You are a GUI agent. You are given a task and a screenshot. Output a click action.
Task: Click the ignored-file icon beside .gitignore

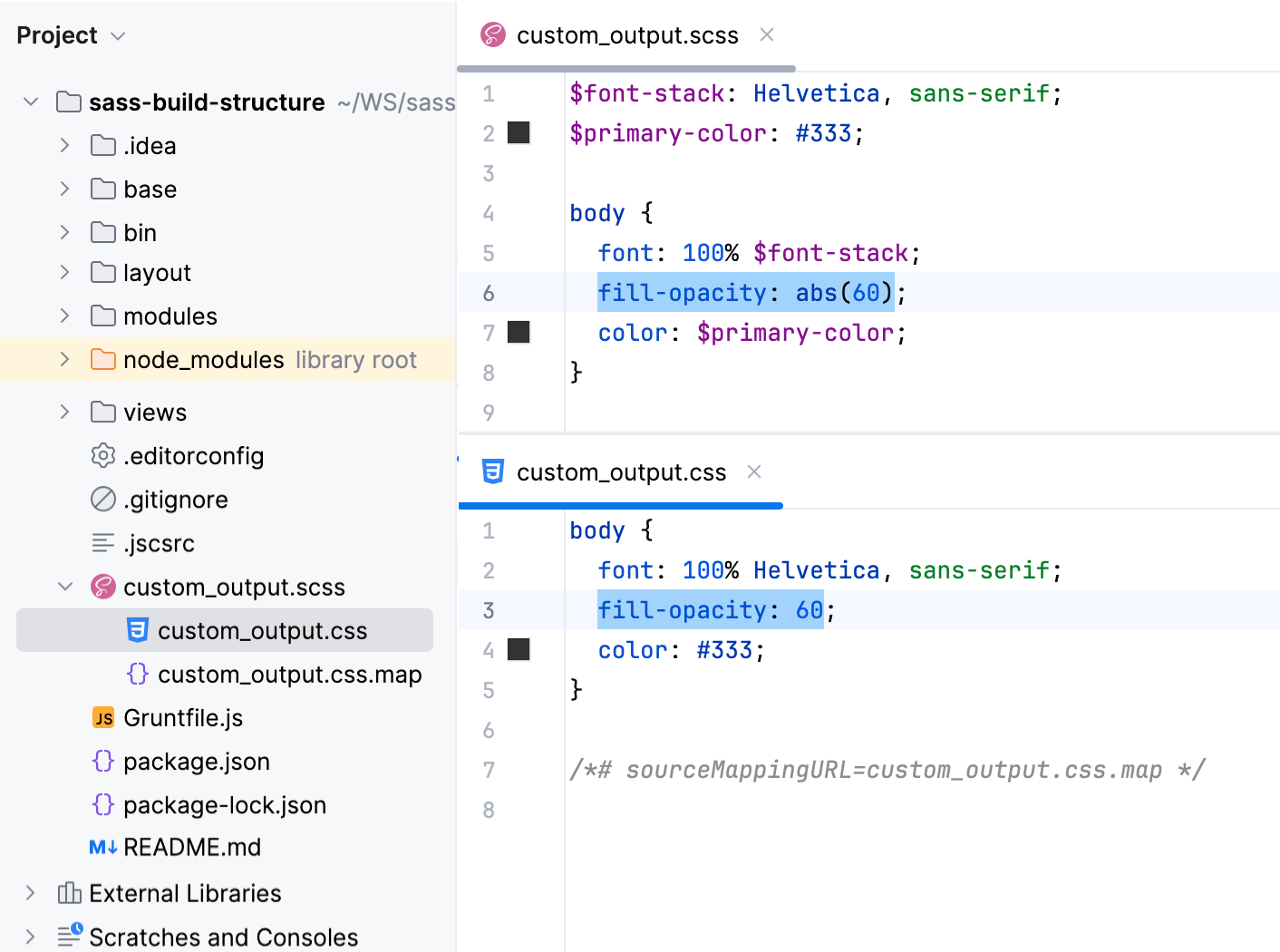point(103,500)
